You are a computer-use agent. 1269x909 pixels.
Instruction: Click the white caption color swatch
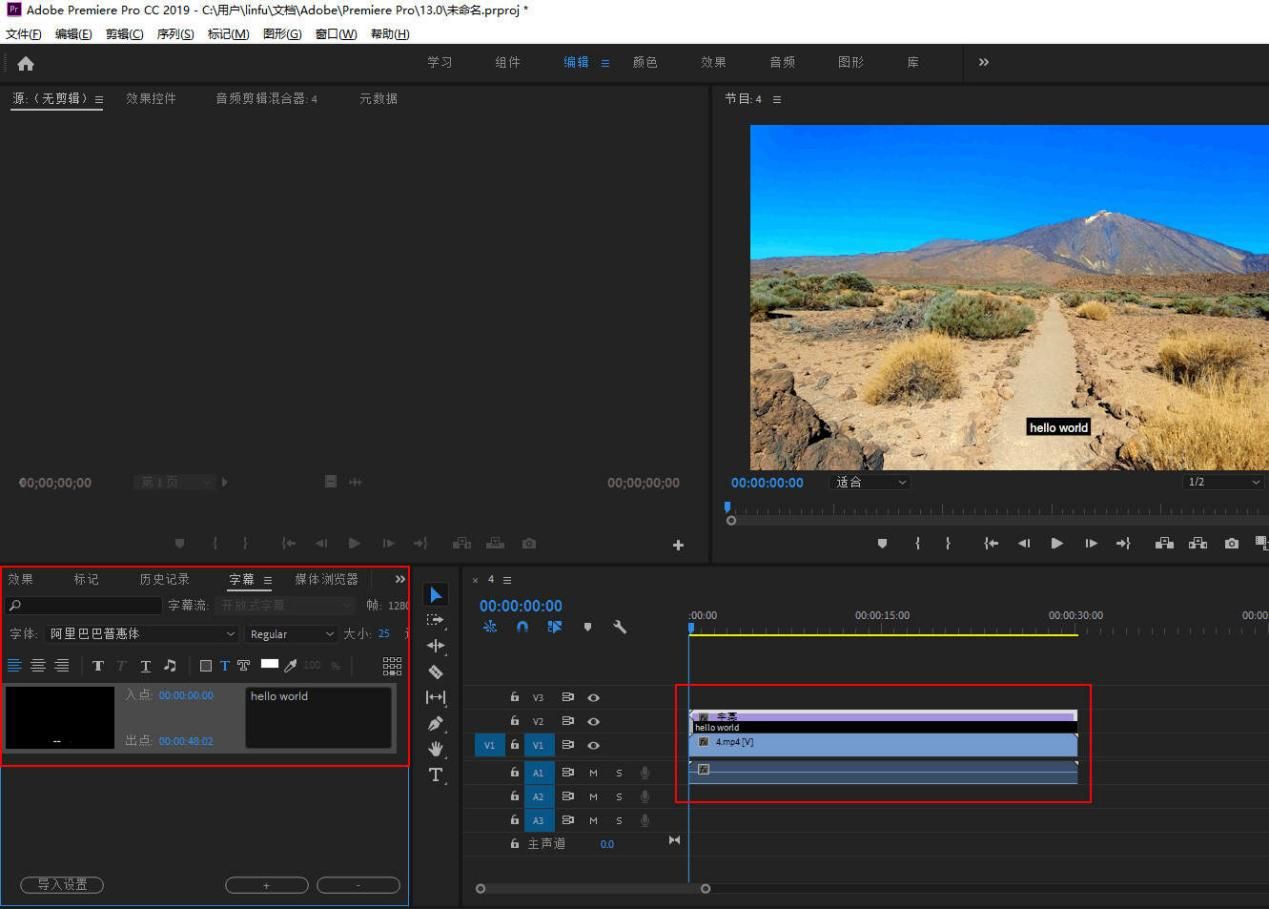coord(269,664)
